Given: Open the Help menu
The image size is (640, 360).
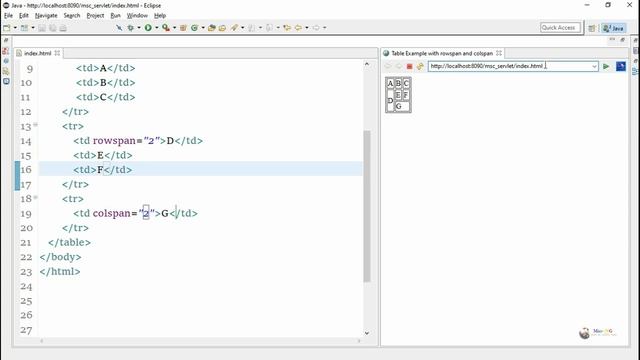Looking at the screenshot, I should coord(160,16).
